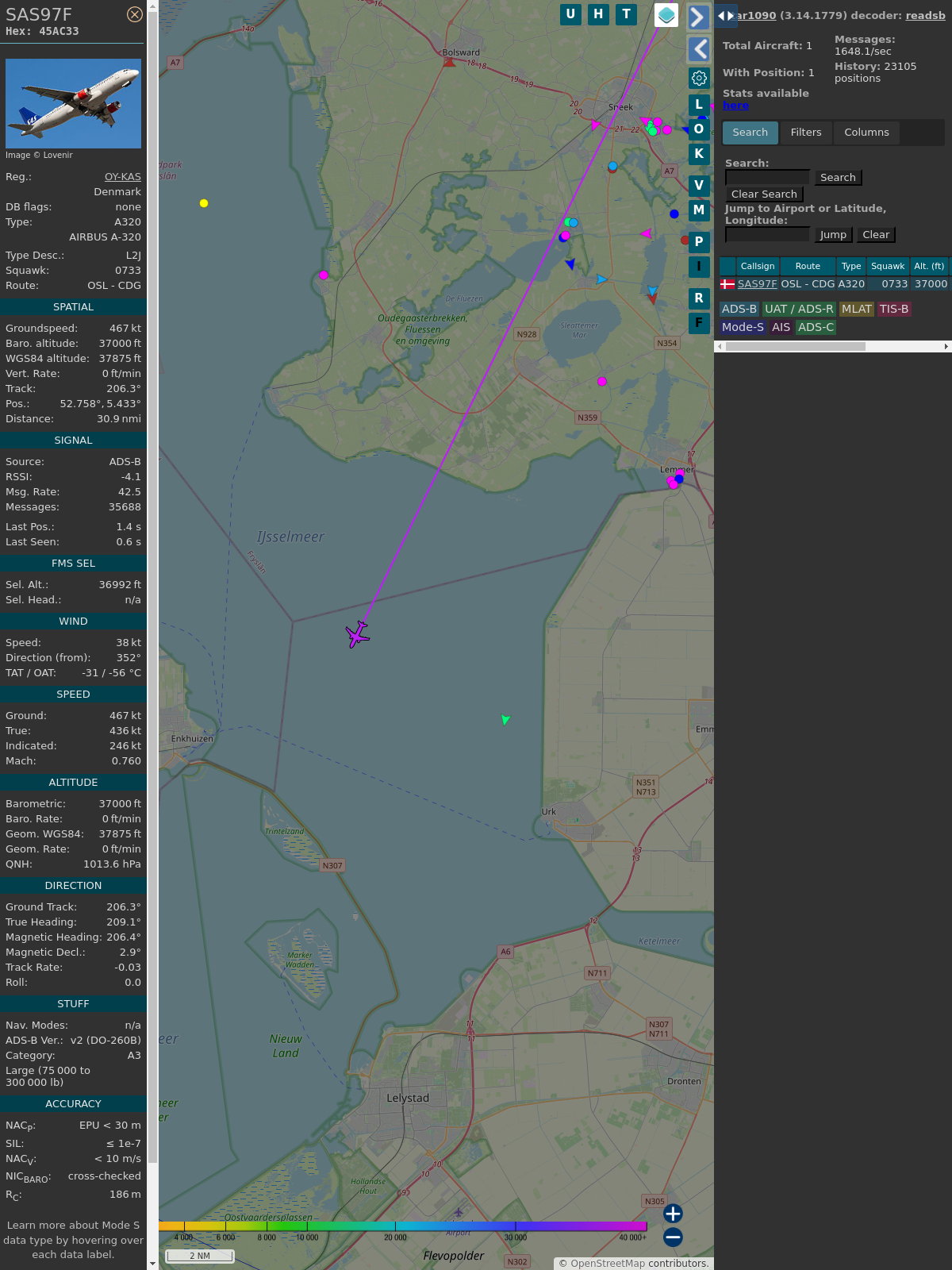Click the selected purple aircraft icon

click(x=358, y=634)
